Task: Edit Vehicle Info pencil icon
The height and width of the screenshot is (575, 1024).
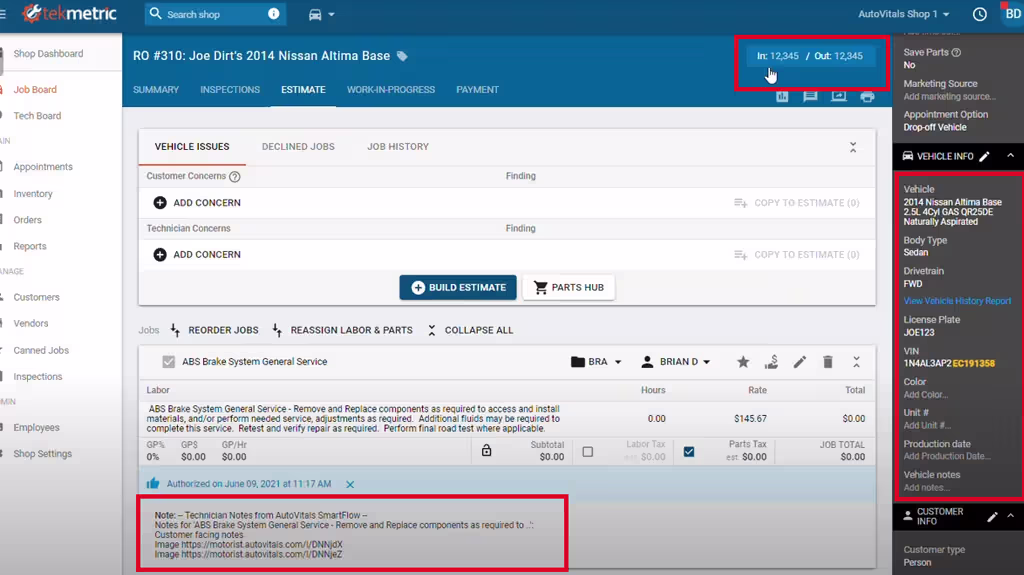Action: (x=984, y=156)
